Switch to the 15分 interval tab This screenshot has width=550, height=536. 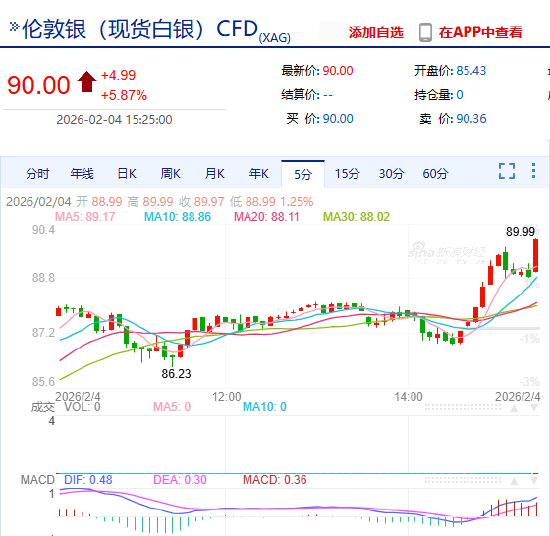tap(347, 174)
